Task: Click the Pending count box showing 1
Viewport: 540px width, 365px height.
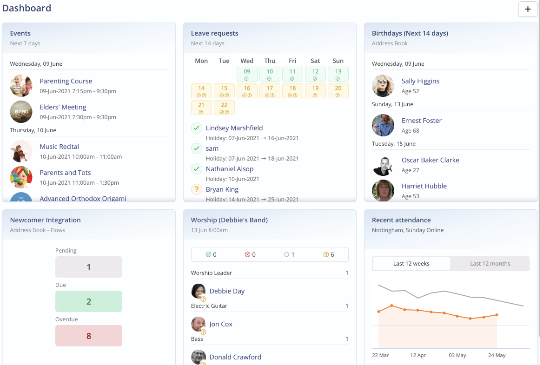Action: [89, 267]
